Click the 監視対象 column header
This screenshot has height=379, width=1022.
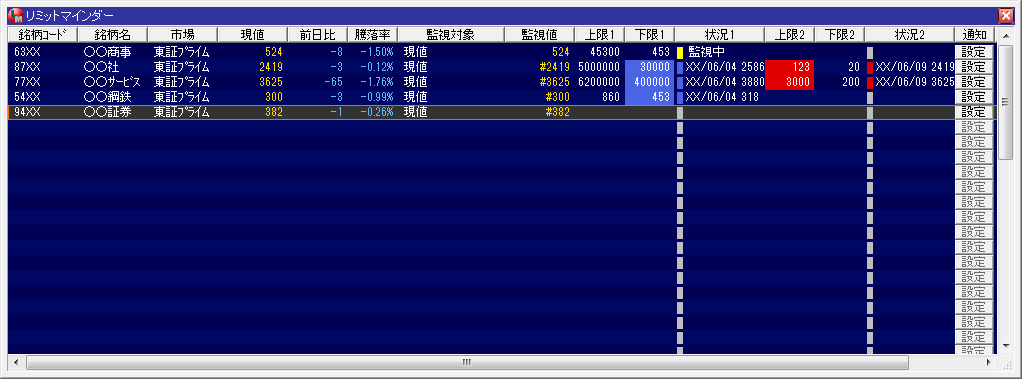pyautogui.click(x=451, y=35)
